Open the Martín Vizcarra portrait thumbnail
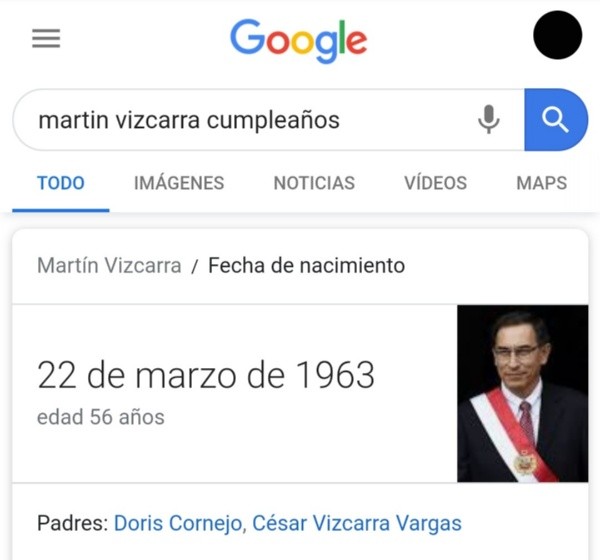 (x=523, y=393)
